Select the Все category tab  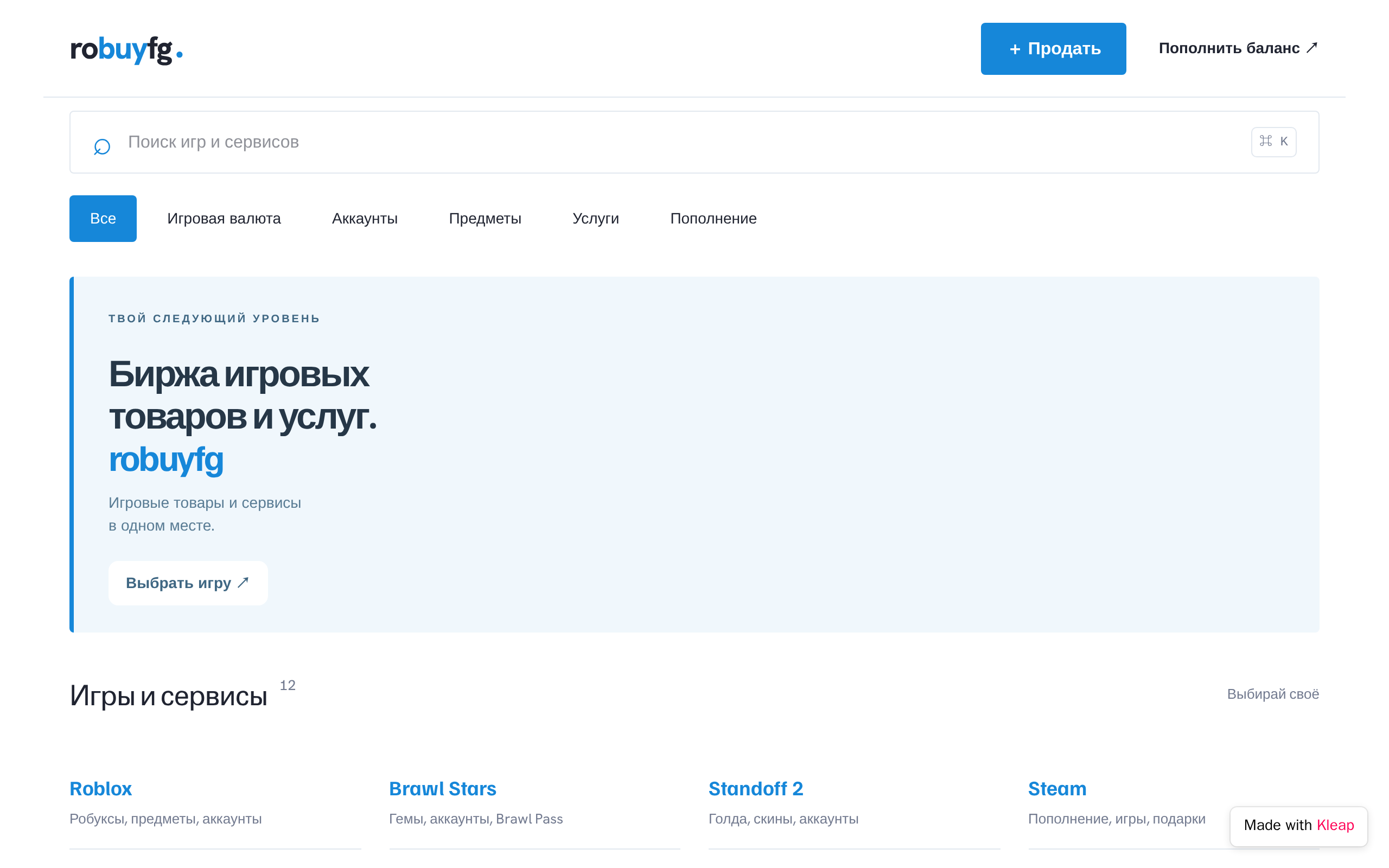[x=103, y=219]
